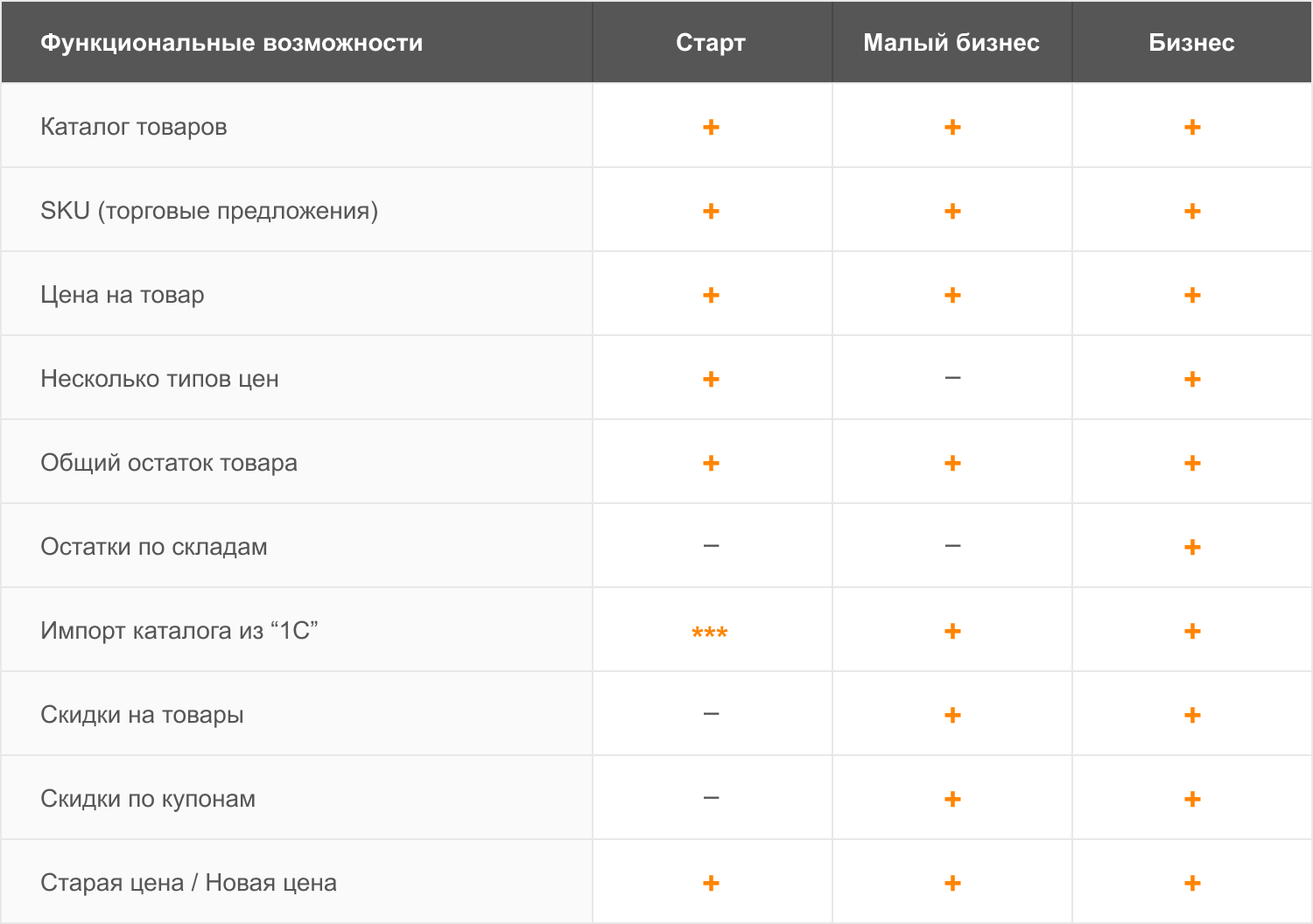The height and width of the screenshot is (924, 1313).
Task: Select the Малый бизнес column header
Action: 951,43
